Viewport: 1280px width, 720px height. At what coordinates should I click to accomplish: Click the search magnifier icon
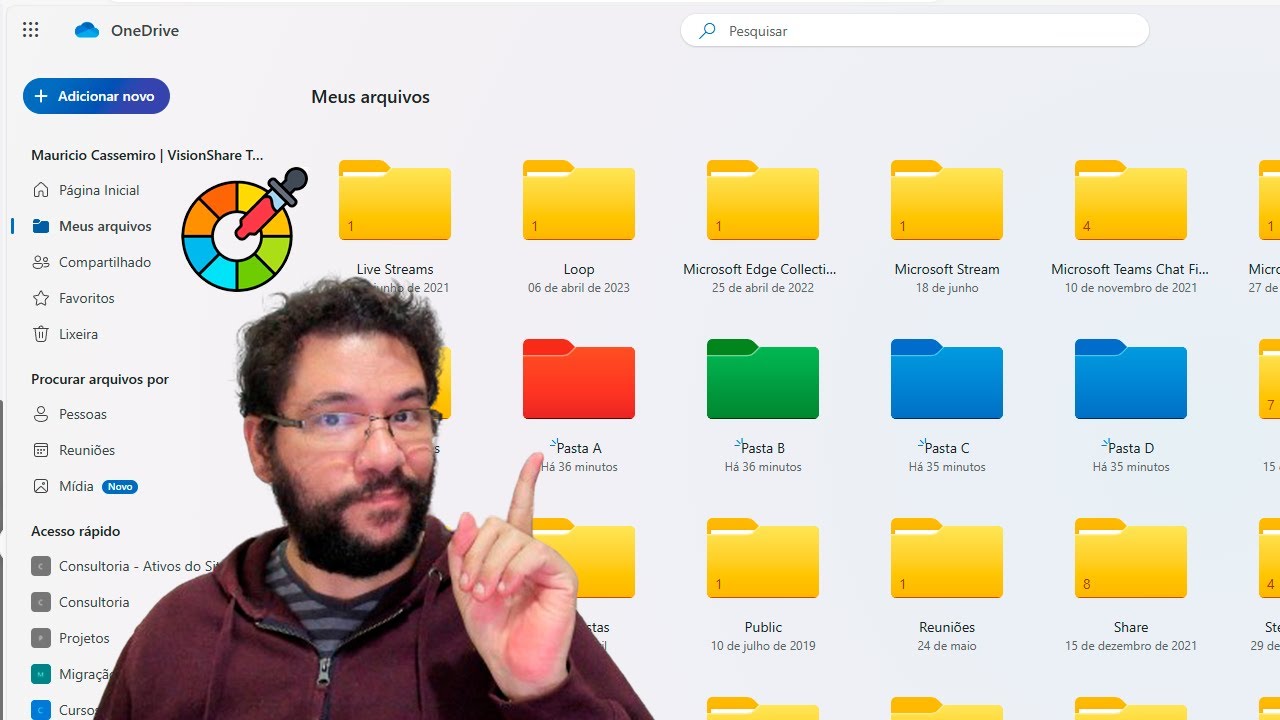tap(708, 31)
